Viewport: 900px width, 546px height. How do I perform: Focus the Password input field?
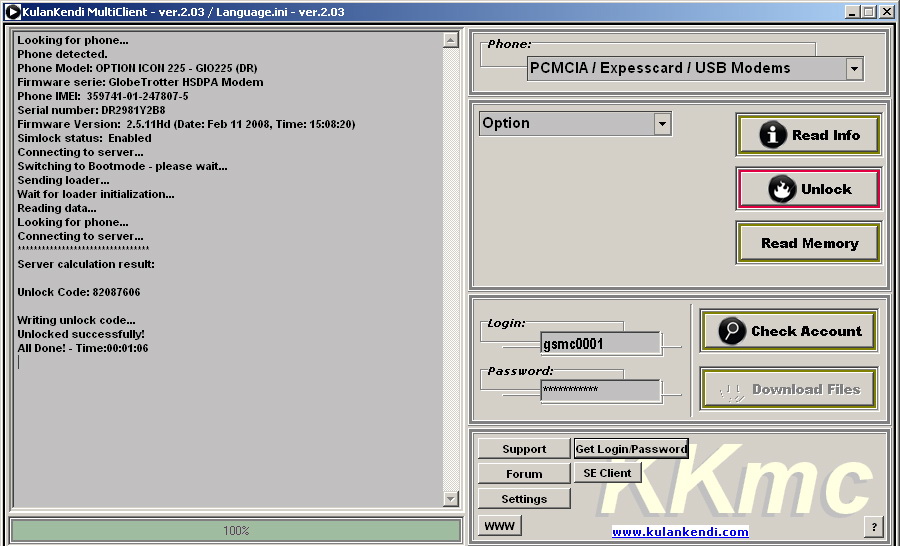600,390
